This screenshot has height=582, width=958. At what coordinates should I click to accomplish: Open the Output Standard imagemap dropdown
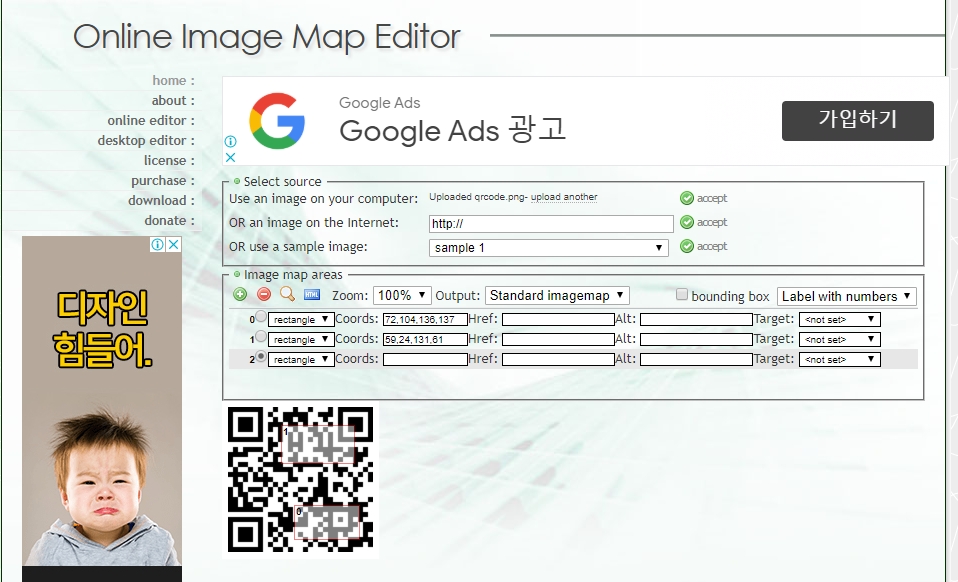click(557, 296)
